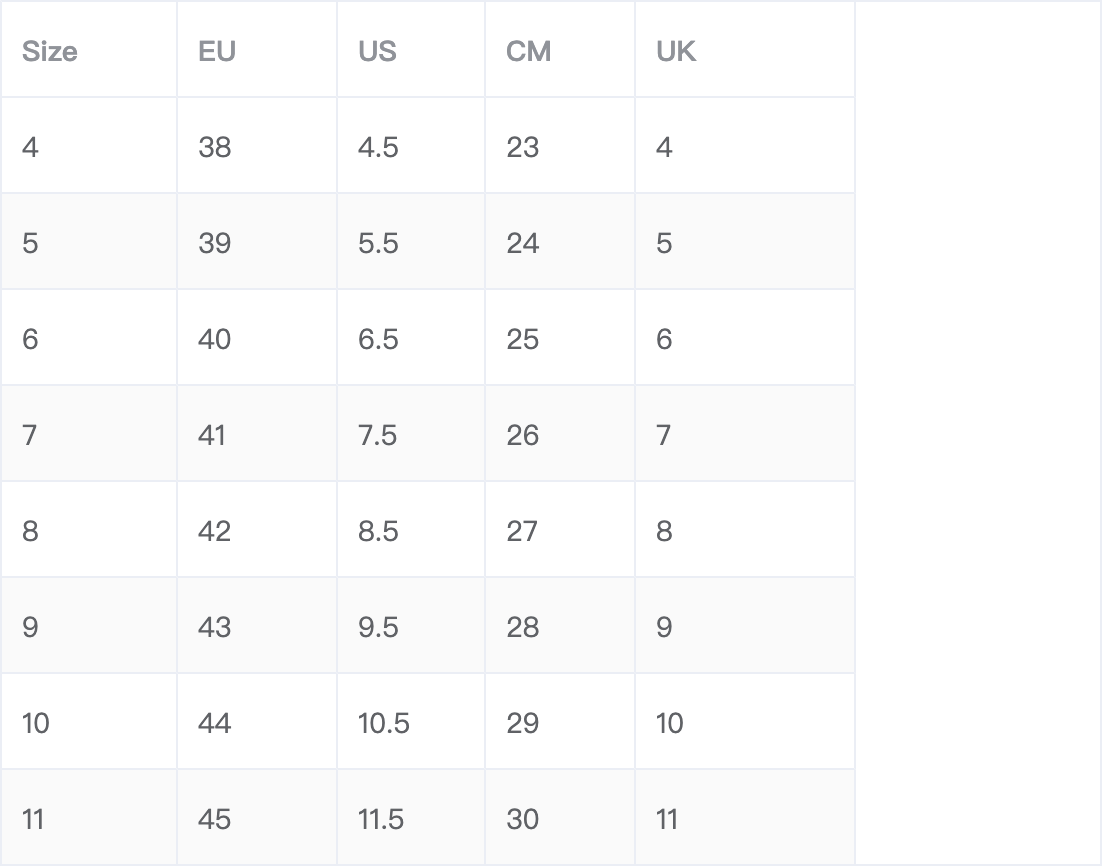Select the 30 CM cell

click(x=560, y=817)
